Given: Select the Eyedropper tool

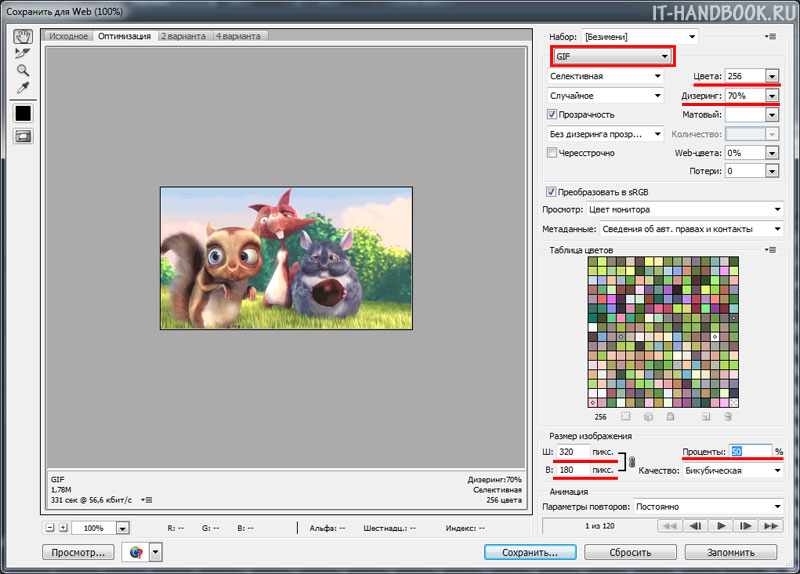Looking at the screenshot, I should pos(23,88).
